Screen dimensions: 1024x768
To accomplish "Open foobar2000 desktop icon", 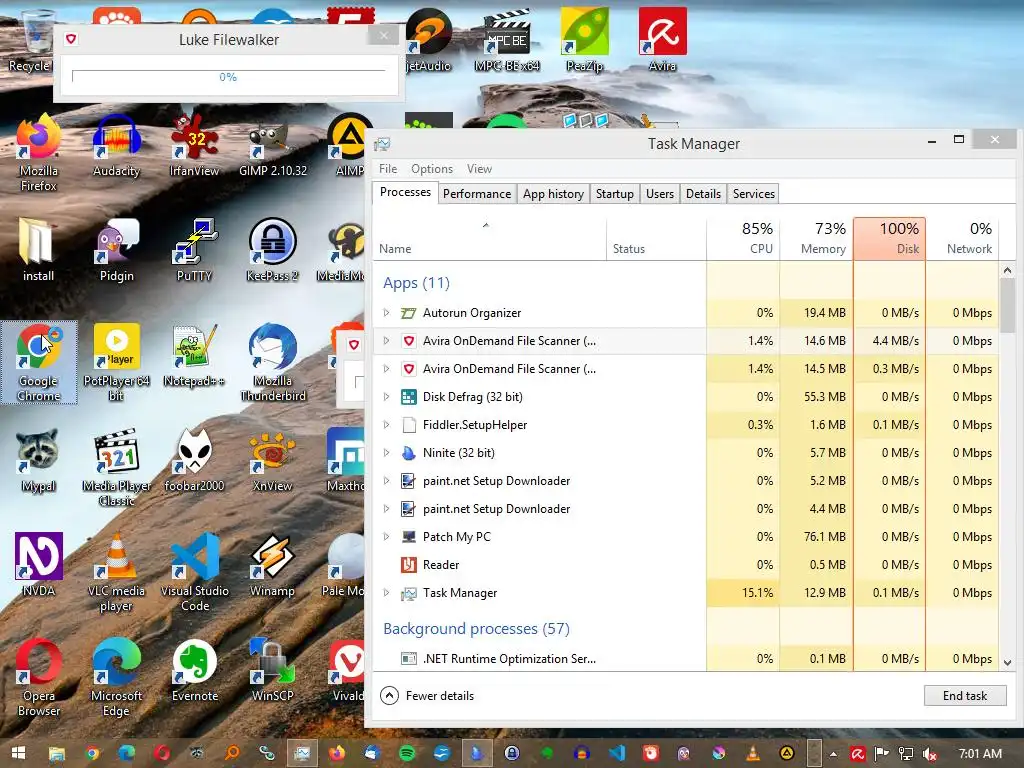I will point(194,461).
